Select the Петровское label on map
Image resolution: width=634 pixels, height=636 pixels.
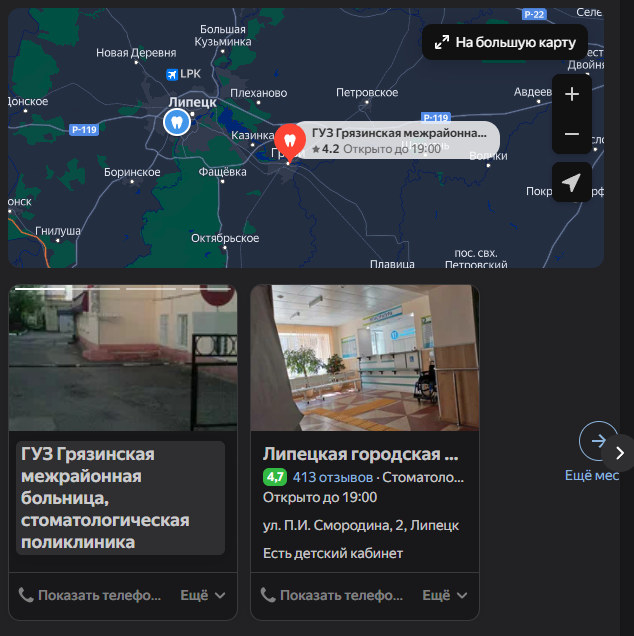pos(367,92)
